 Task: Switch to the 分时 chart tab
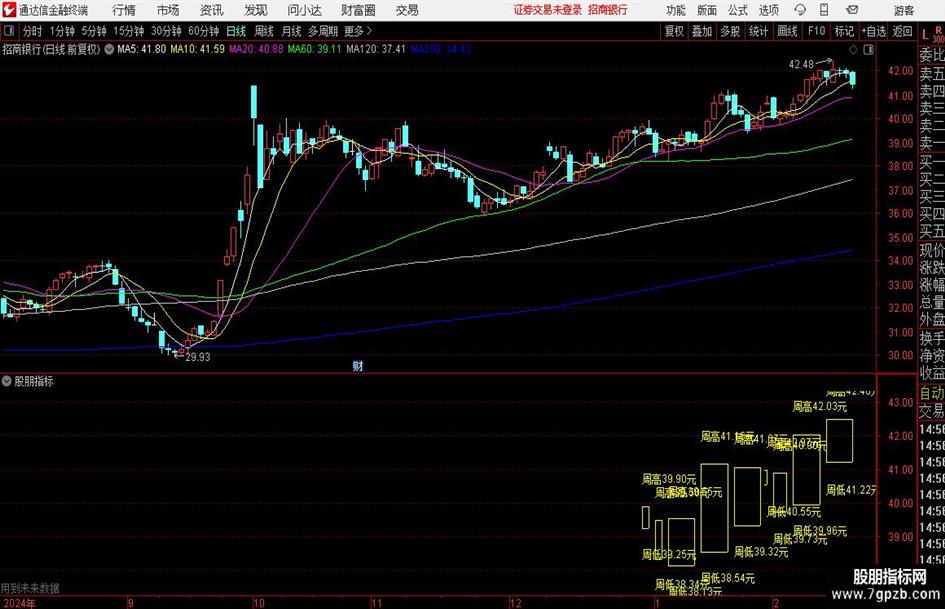[33, 31]
